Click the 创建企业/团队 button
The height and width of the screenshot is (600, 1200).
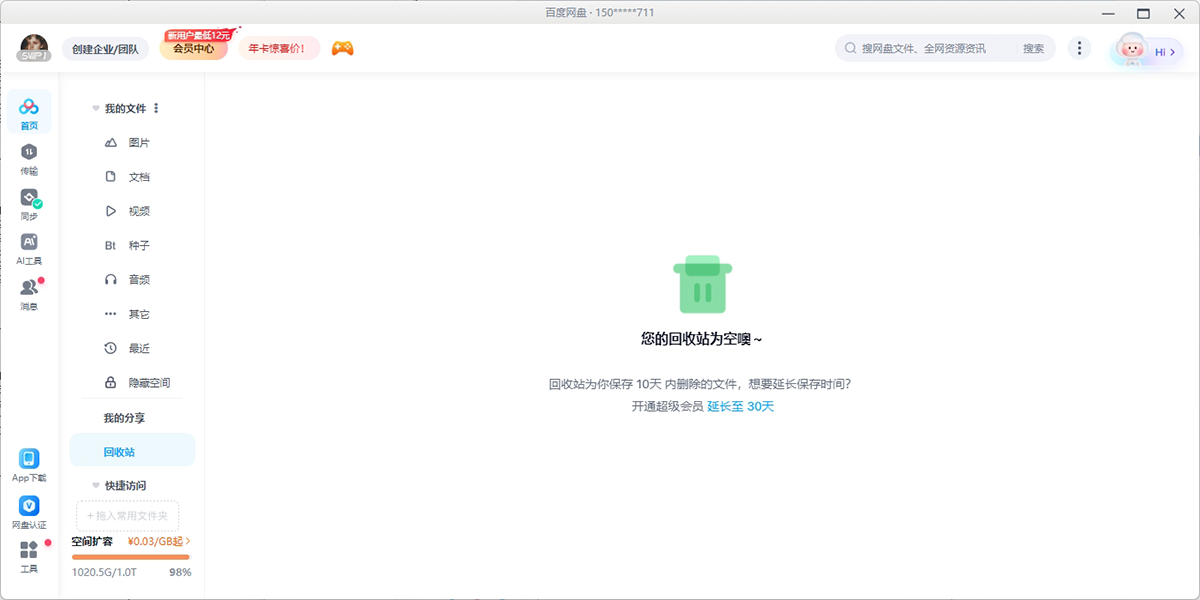point(105,48)
